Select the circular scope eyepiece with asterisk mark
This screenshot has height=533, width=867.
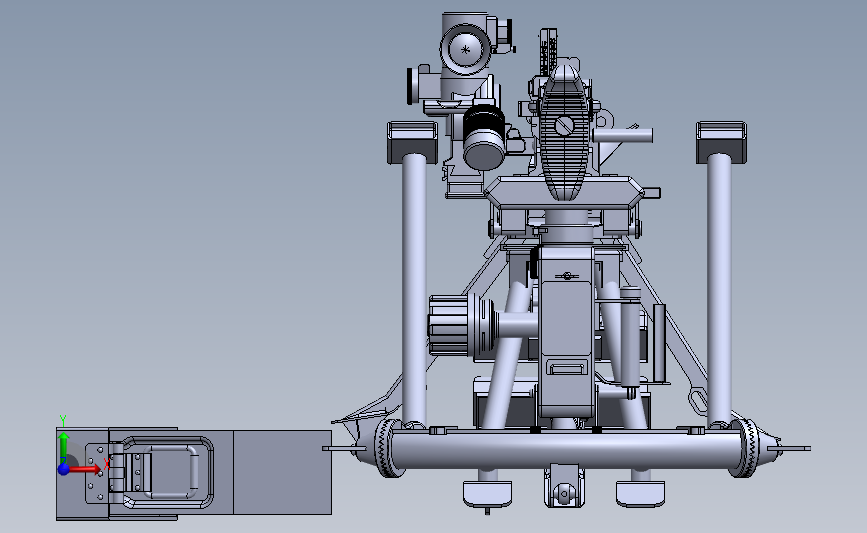[465, 50]
